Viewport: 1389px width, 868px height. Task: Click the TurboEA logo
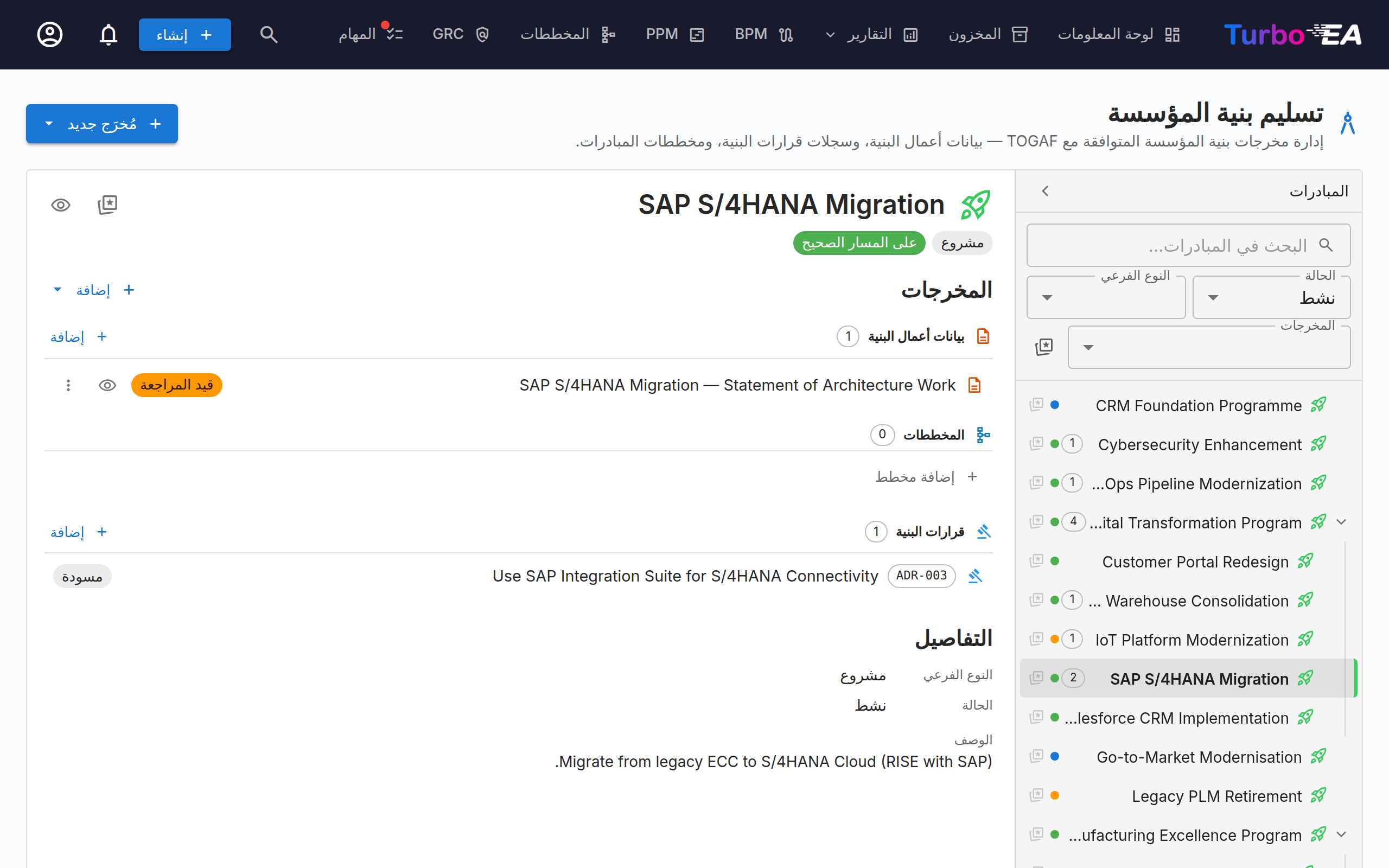pos(1292,34)
